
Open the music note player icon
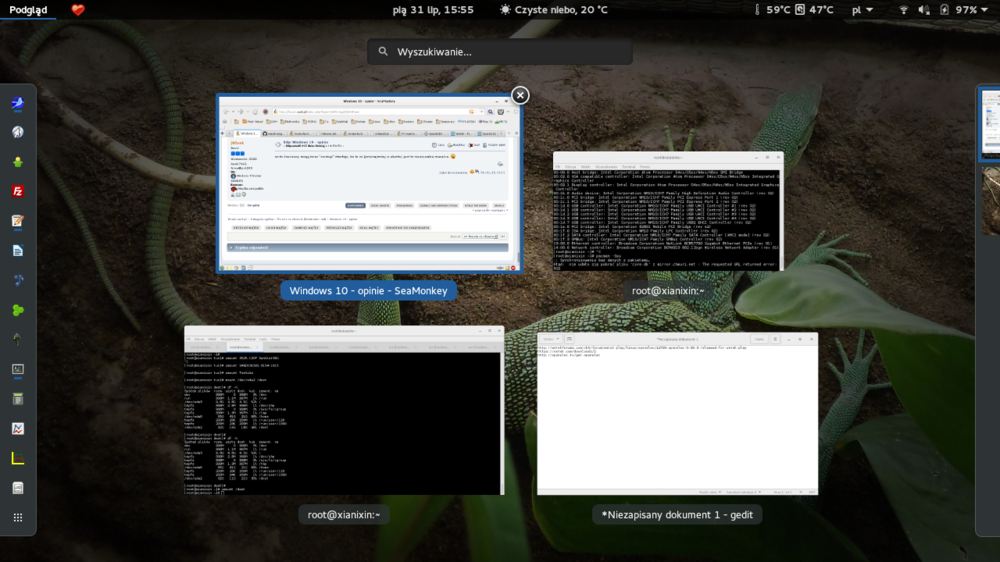[x=18, y=280]
